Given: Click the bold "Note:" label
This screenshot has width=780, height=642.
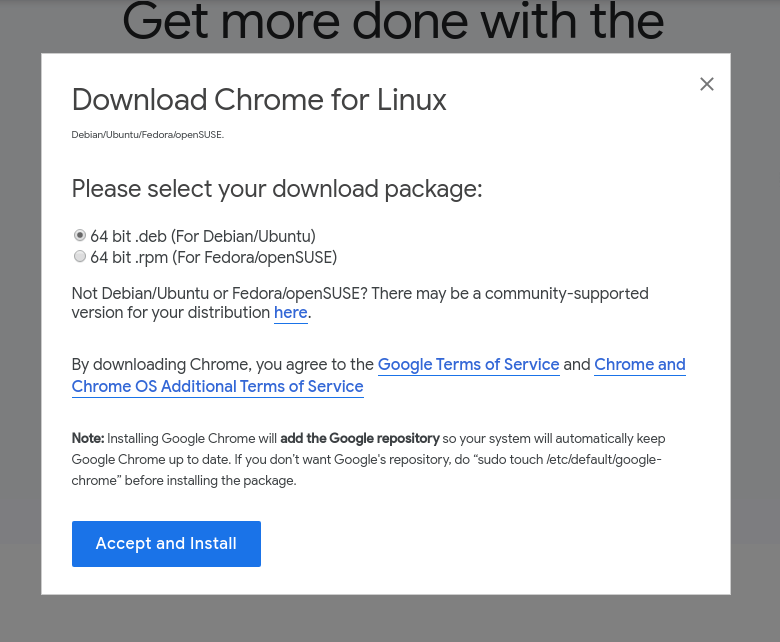Looking at the screenshot, I should pos(88,439).
